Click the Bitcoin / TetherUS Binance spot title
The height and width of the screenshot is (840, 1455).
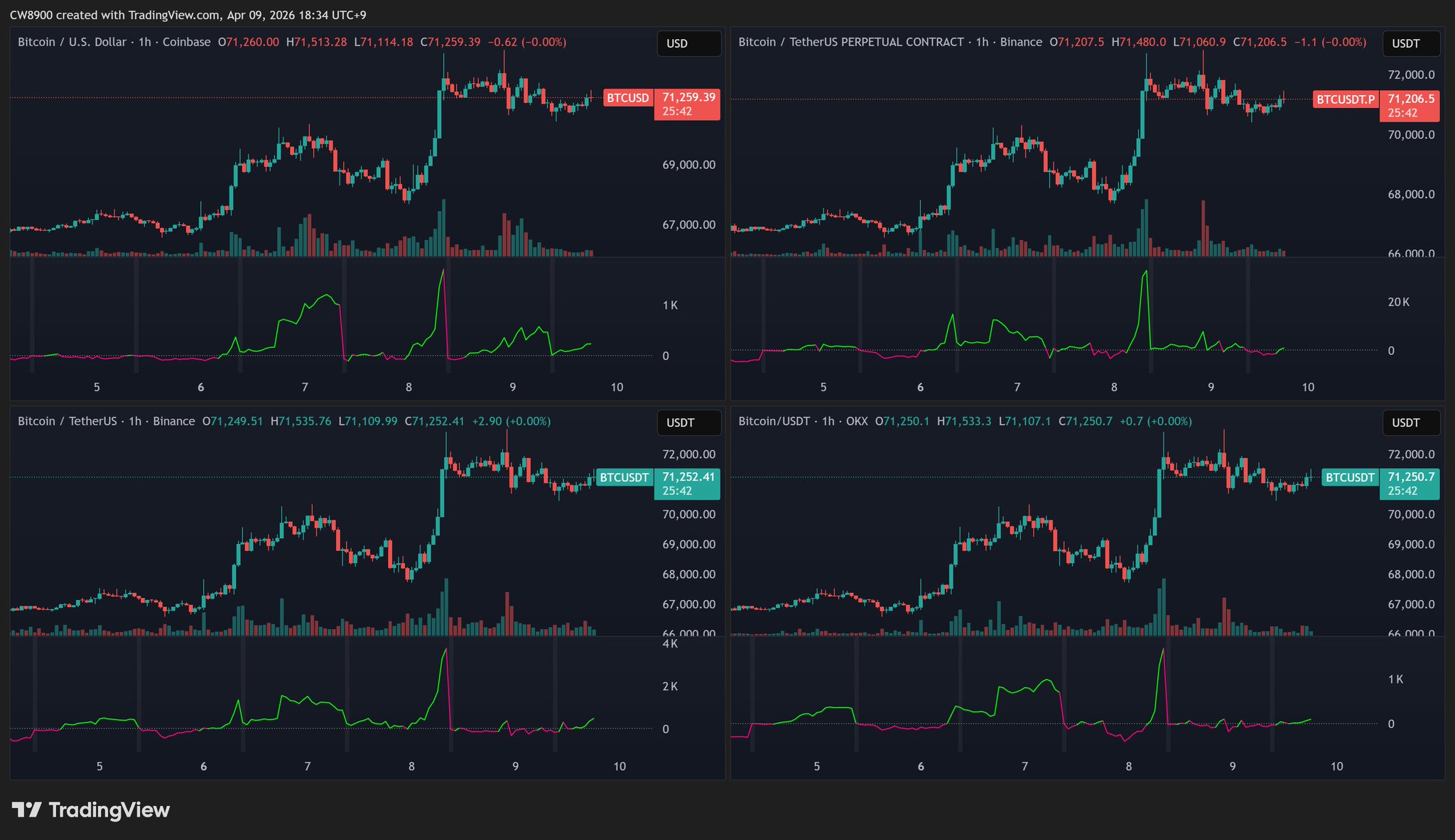click(x=106, y=421)
